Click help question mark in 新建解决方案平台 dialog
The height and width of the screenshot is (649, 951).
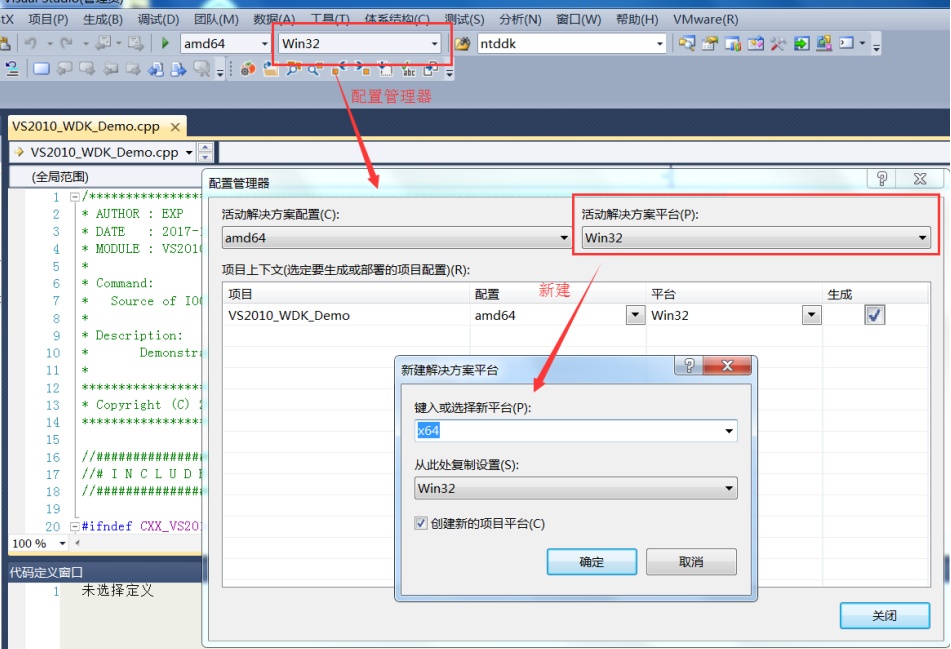click(689, 365)
